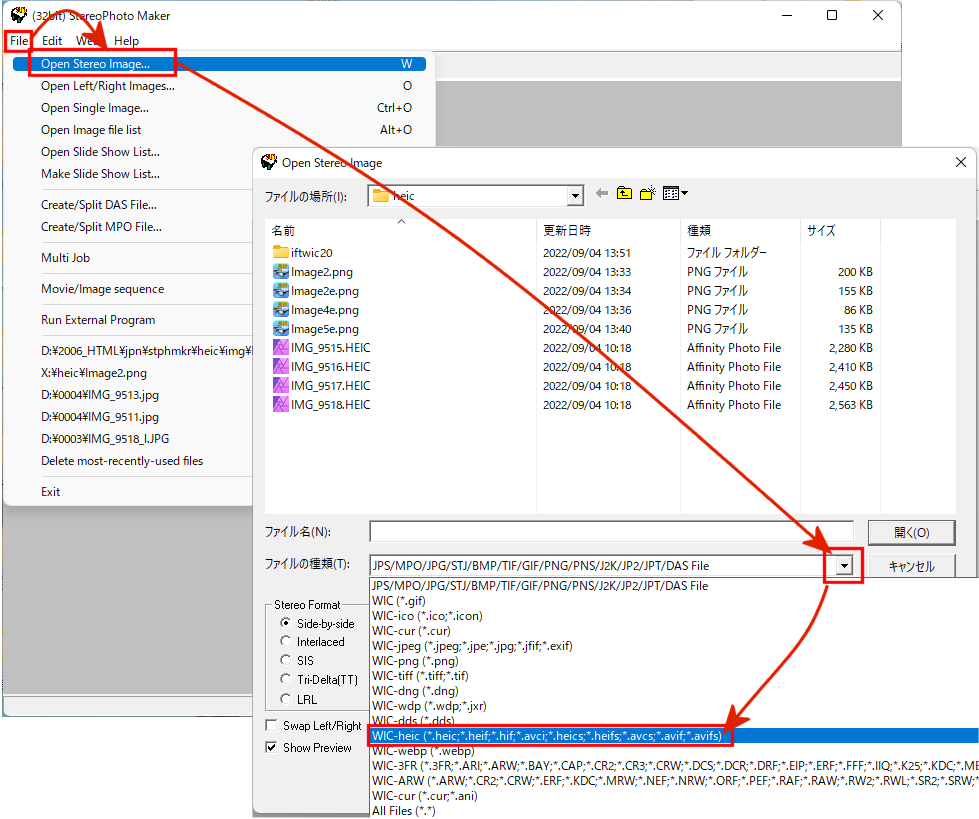Click the Image2e.png file icon

(x=281, y=291)
